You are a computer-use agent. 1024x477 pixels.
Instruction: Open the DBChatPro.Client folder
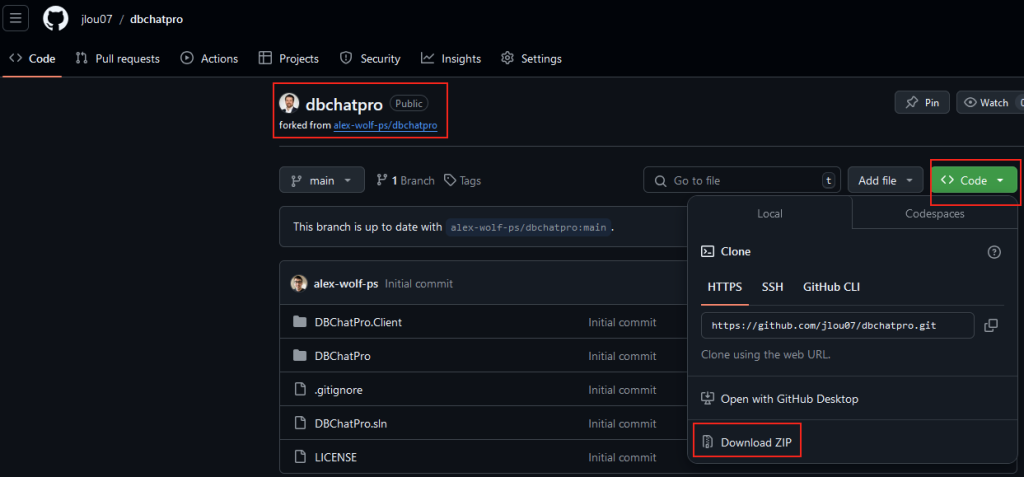(x=358, y=322)
